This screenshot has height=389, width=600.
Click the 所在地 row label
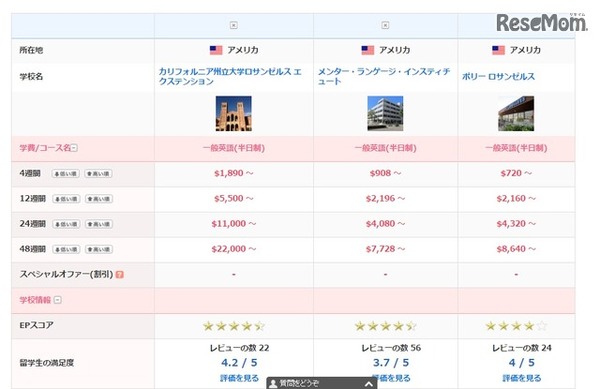point(31,50)
